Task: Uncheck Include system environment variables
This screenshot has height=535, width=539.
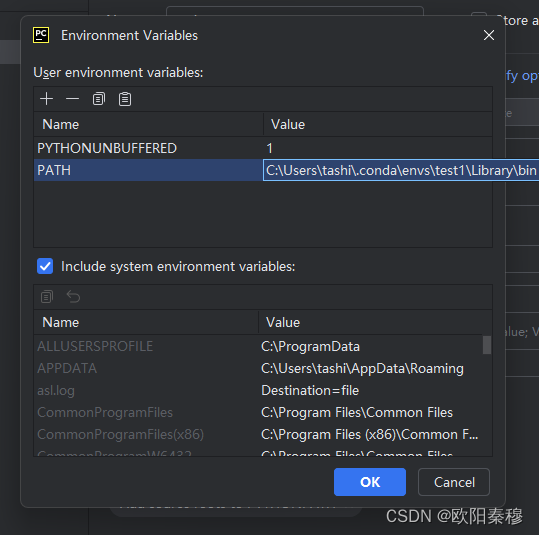Action: [45, 266]
